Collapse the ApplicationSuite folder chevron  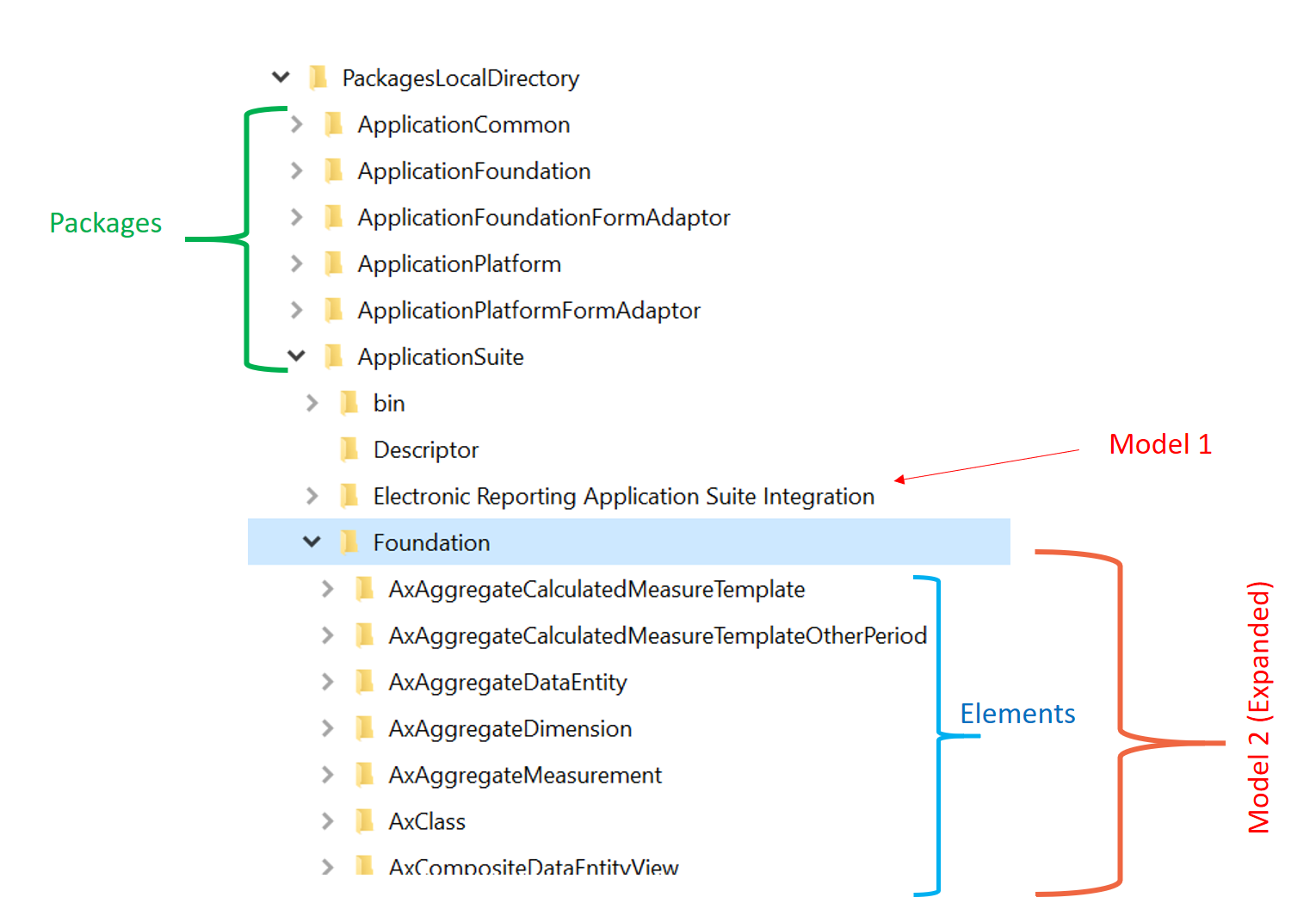click(297, 356)
